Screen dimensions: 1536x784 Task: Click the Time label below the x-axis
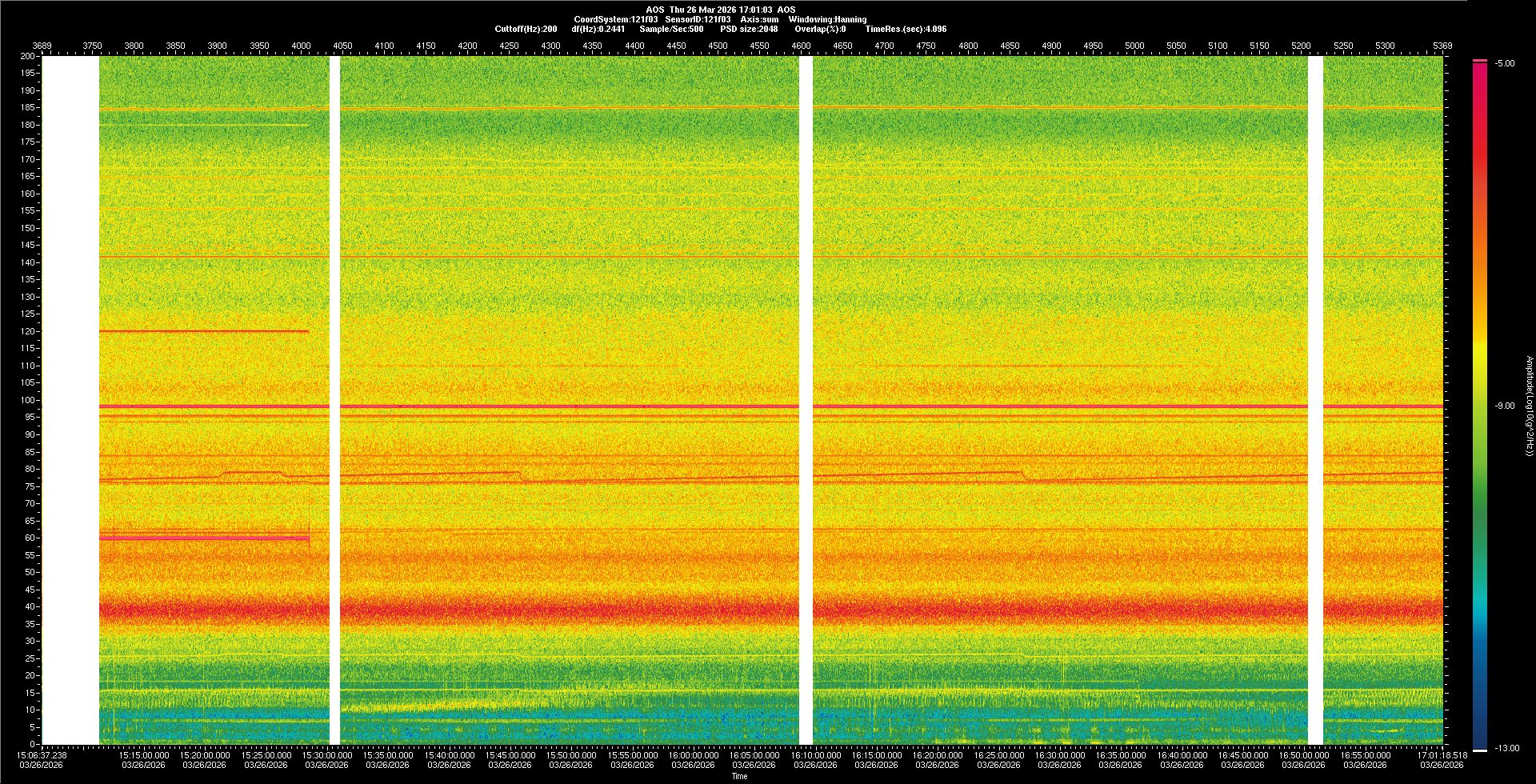coord(739,776)
